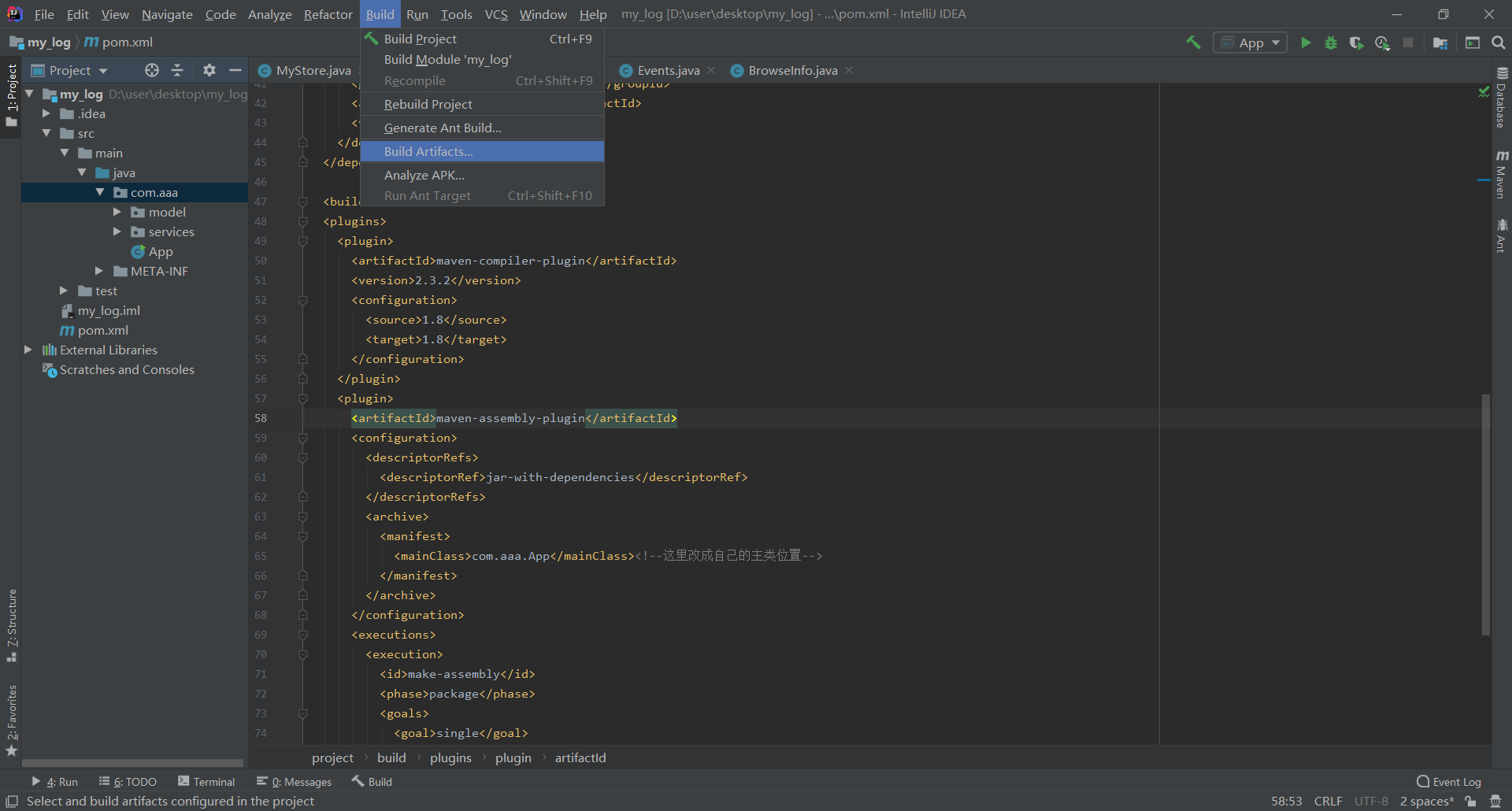Click the UTF-8 encoding in status bar

tap(1371, 802)
